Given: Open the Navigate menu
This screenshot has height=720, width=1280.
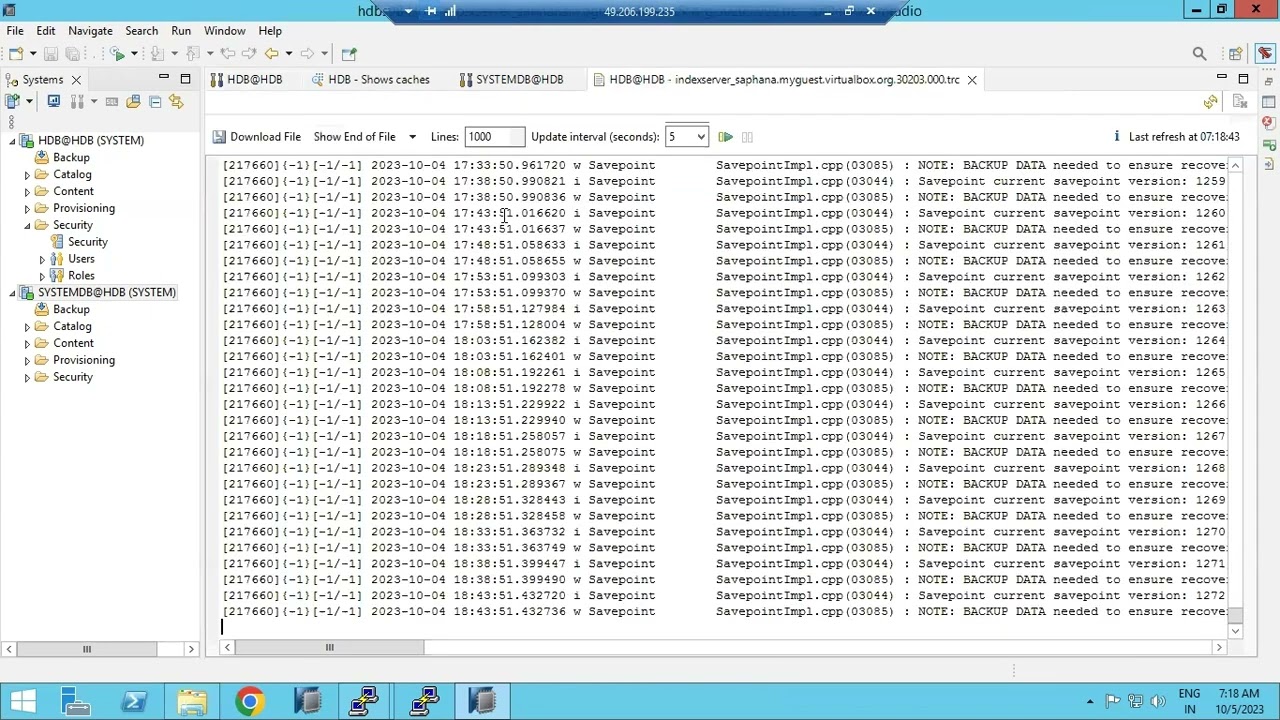Looking at the screenshot, I should coord(90,31).
